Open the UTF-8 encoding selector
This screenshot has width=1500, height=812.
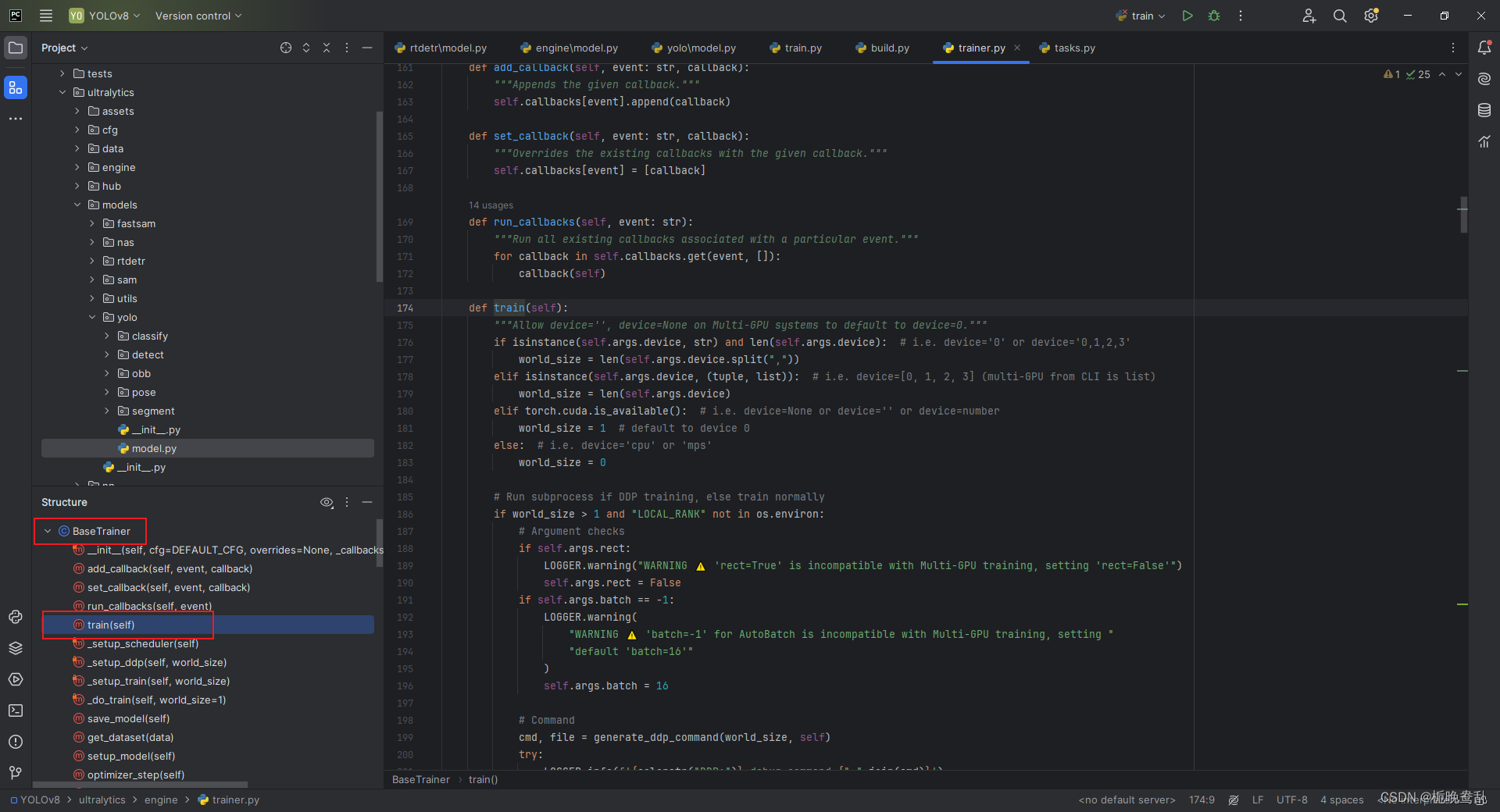pyautogui.click(x=1291, y=800)
